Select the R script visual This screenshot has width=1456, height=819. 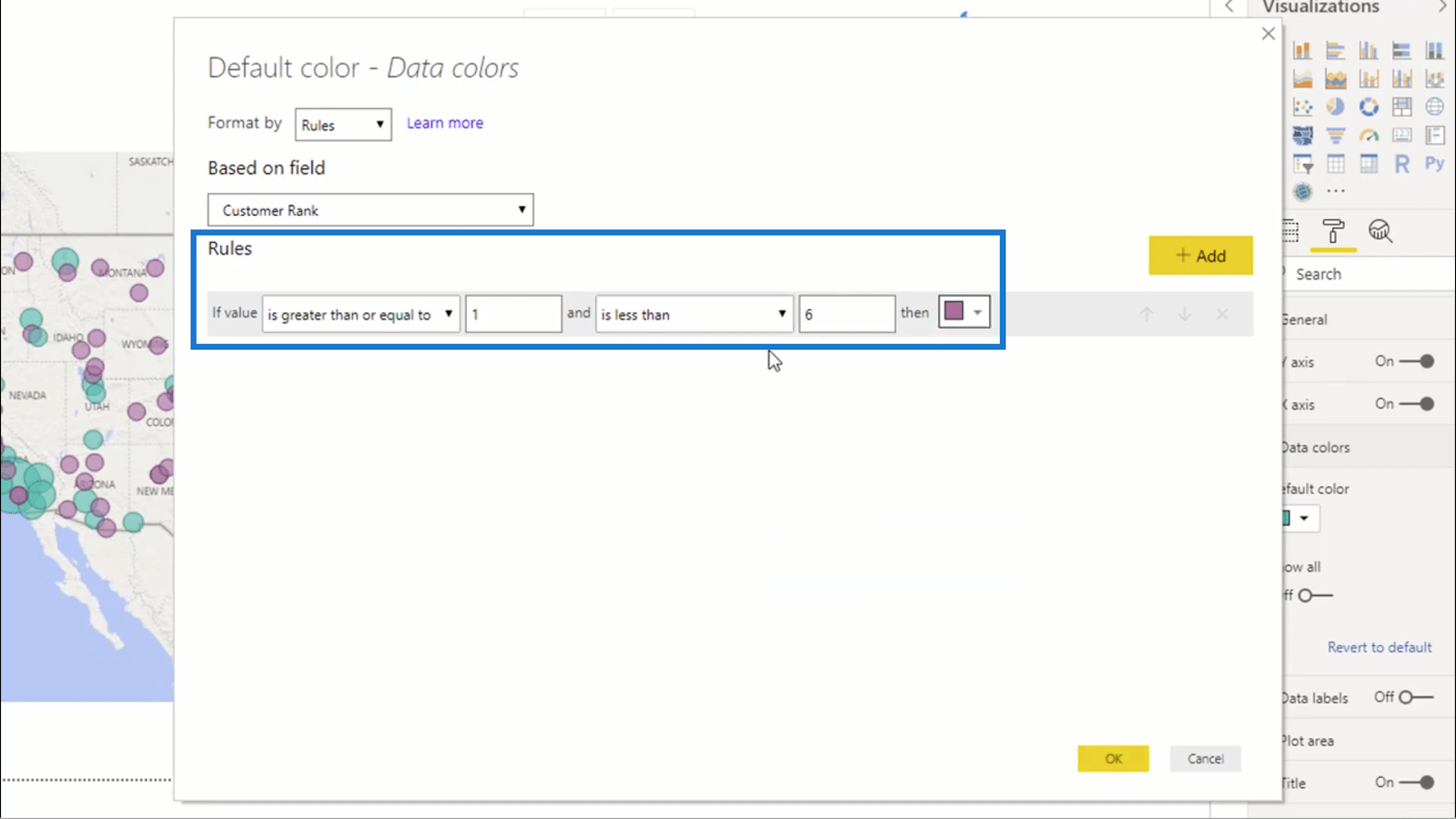[1401, 165]
